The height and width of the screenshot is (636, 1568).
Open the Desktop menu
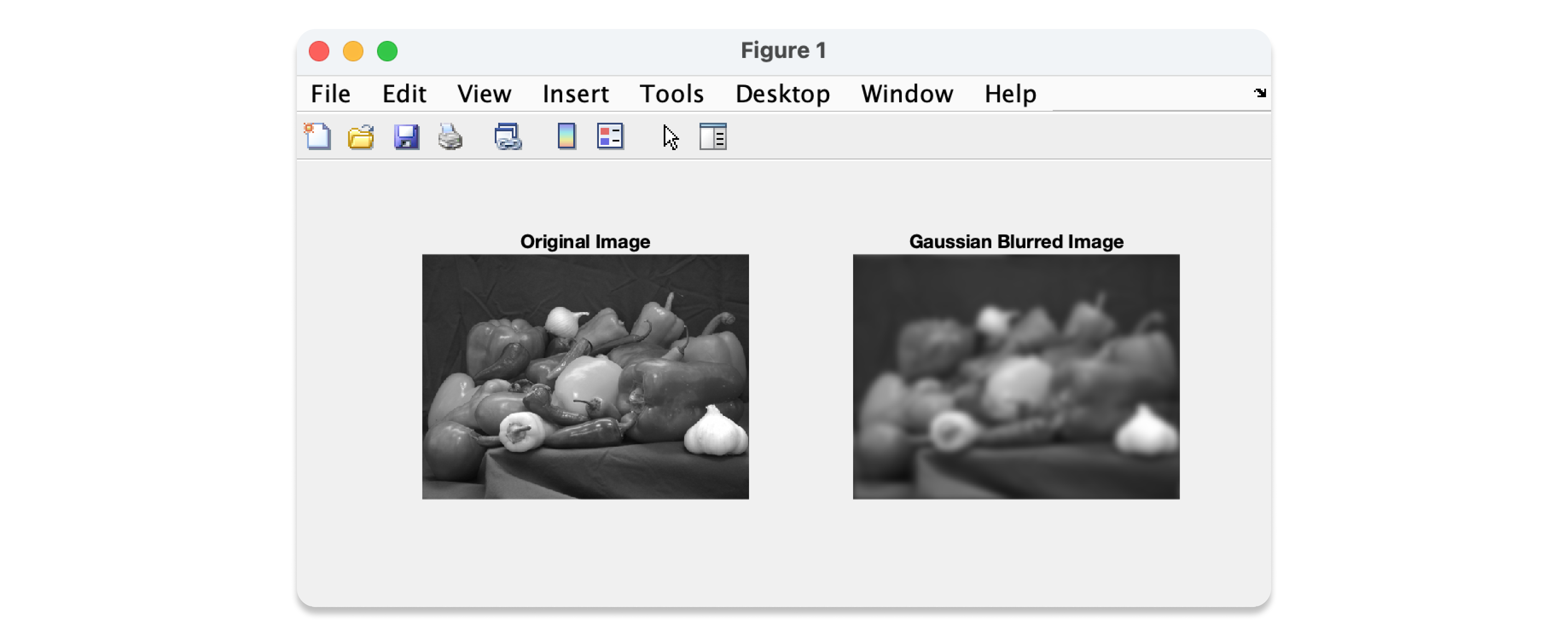(782, 94)
